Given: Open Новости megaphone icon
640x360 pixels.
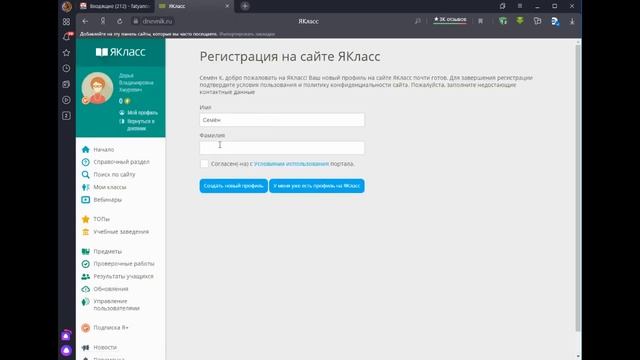Looking at the screenshot, I should [85, 347].
